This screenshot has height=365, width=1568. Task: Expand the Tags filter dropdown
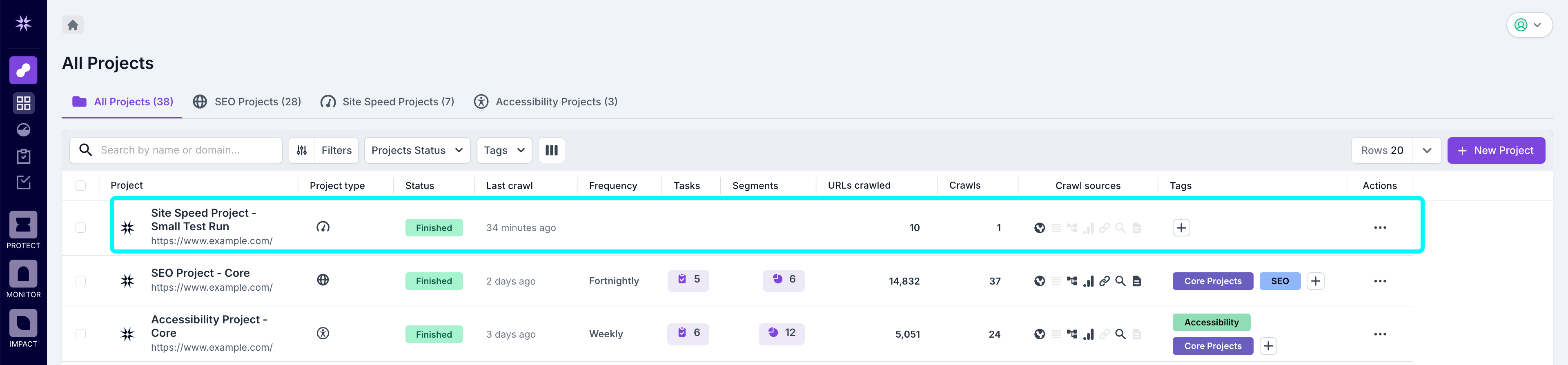click(504, 150)
